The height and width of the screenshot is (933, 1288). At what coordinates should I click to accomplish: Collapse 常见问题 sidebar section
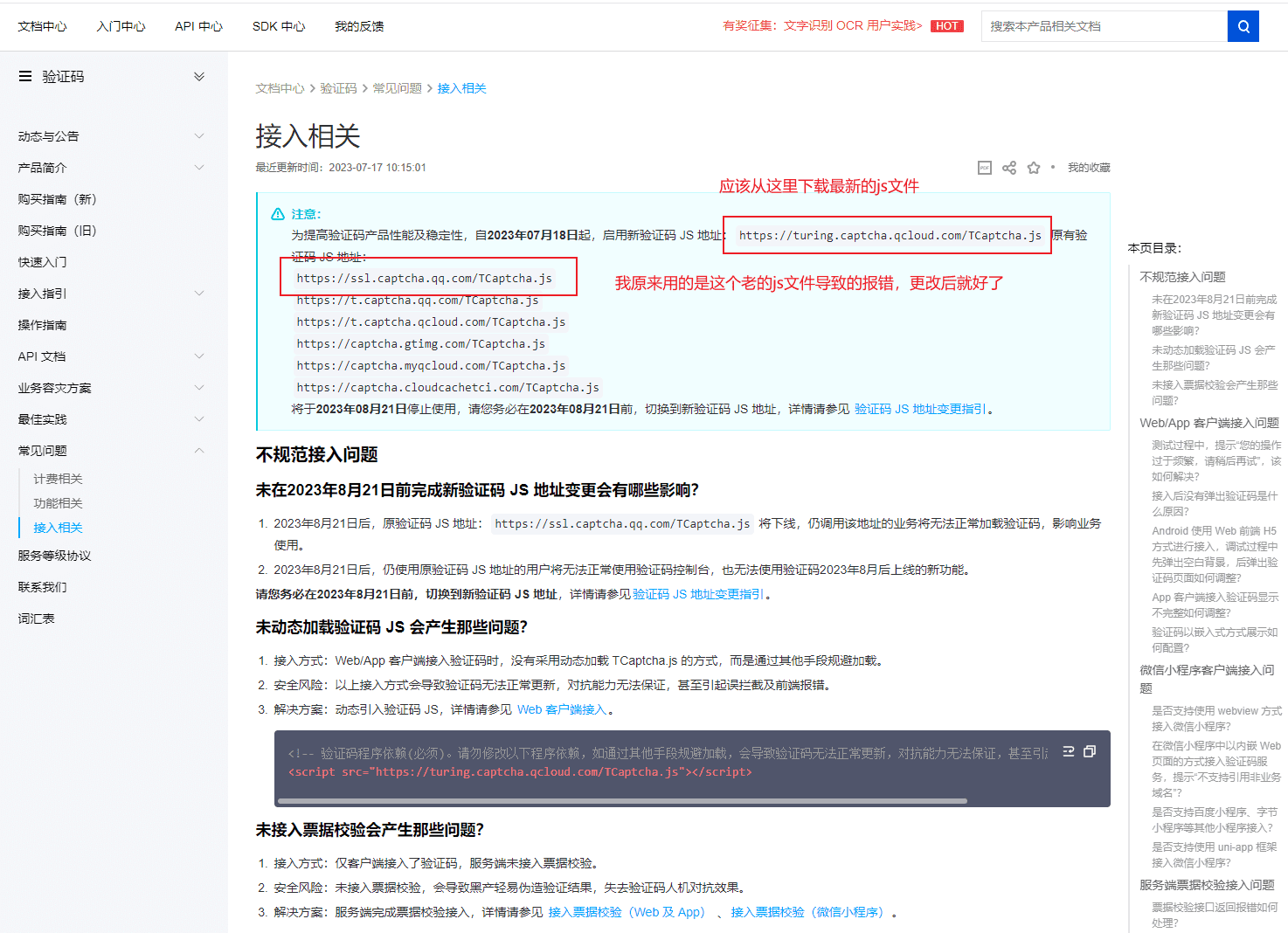click(199, 451)
